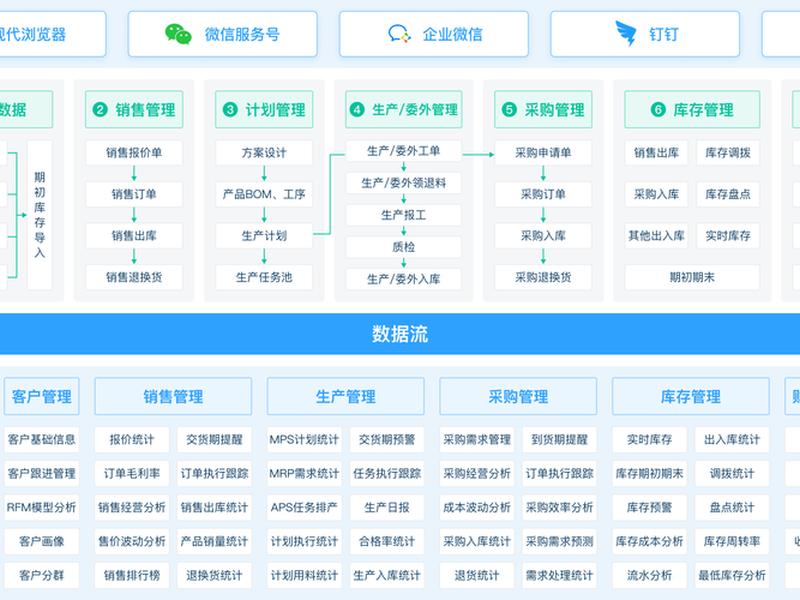
Task: Click the MPS计划统计 item
Action: click(x=304, y=439)
